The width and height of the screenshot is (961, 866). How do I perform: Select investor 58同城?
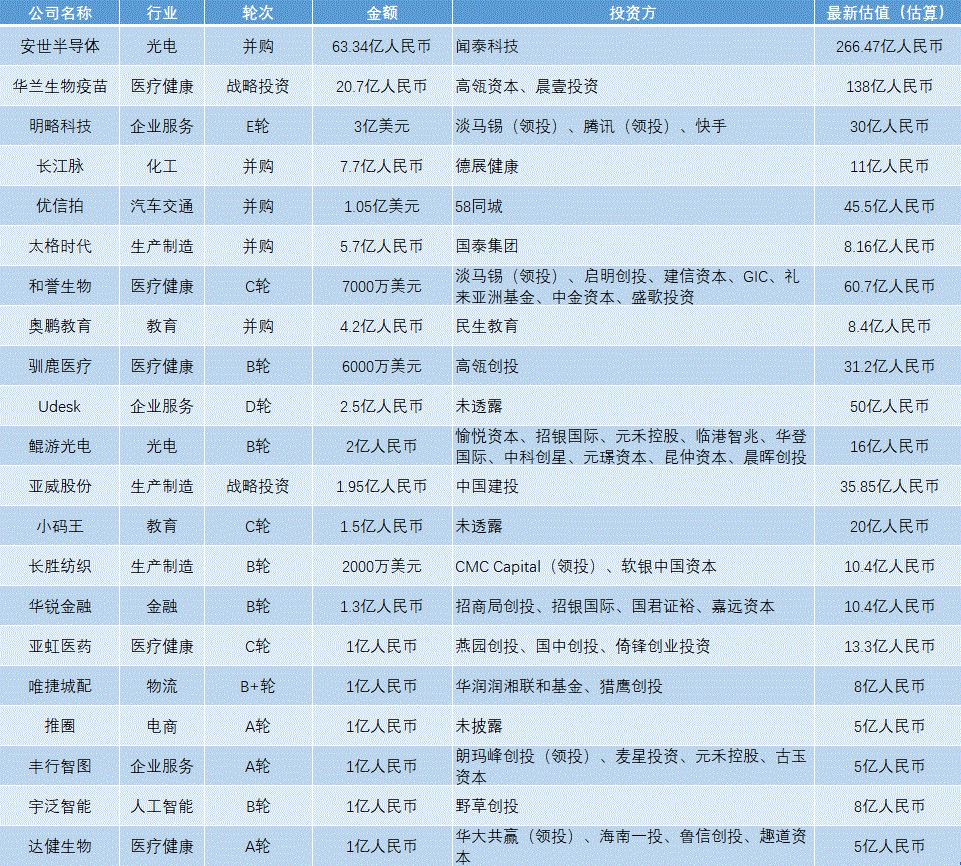[479, 206]
